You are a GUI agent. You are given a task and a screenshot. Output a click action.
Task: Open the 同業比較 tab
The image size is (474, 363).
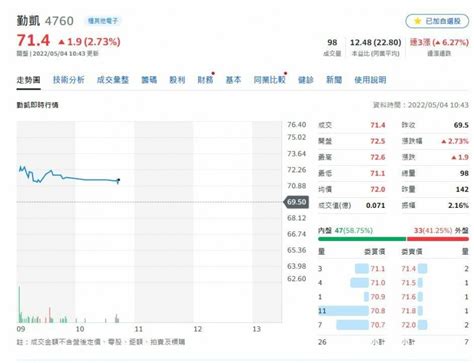tap(269, 80)
